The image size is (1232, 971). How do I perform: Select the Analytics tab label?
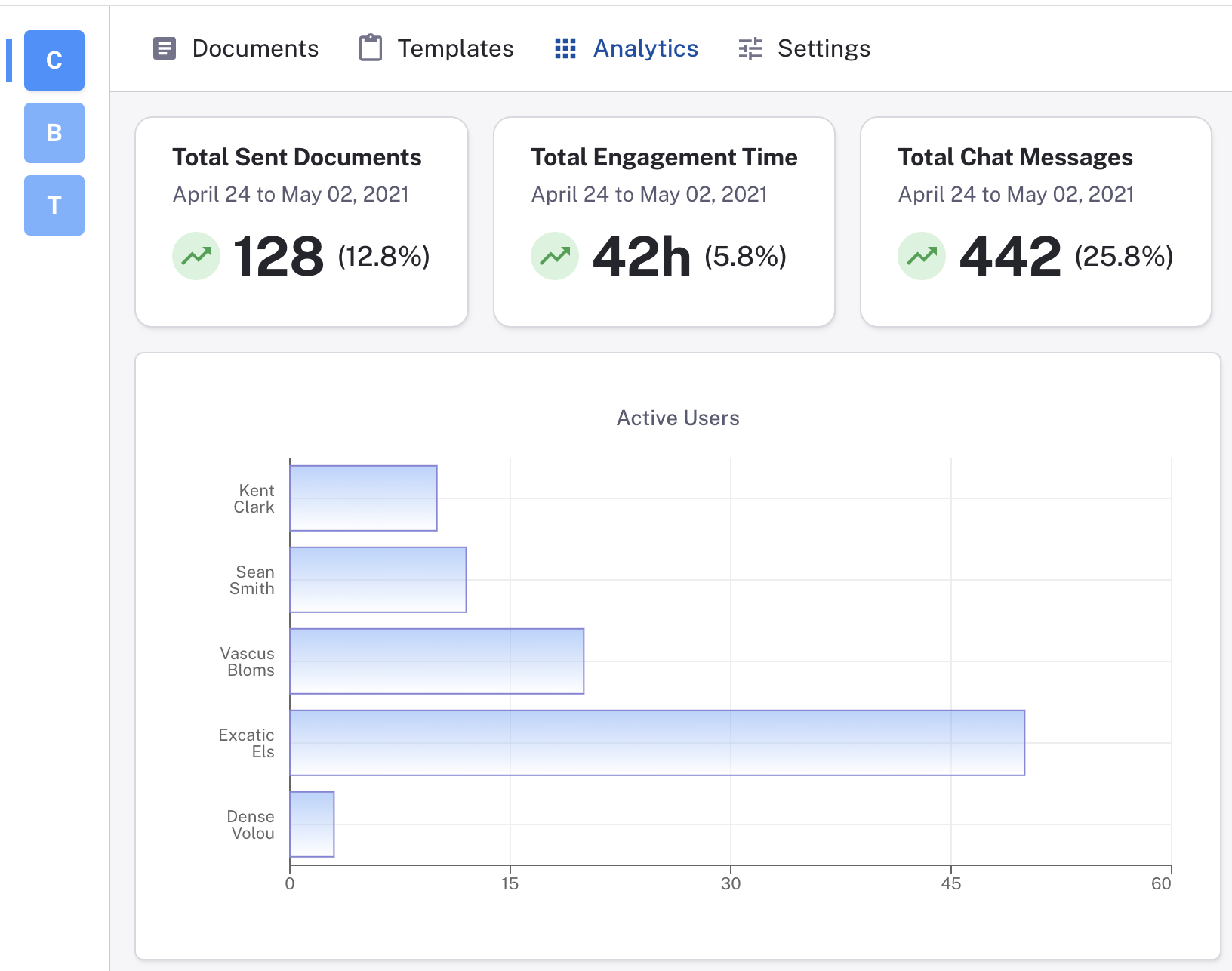pos(645,48)
